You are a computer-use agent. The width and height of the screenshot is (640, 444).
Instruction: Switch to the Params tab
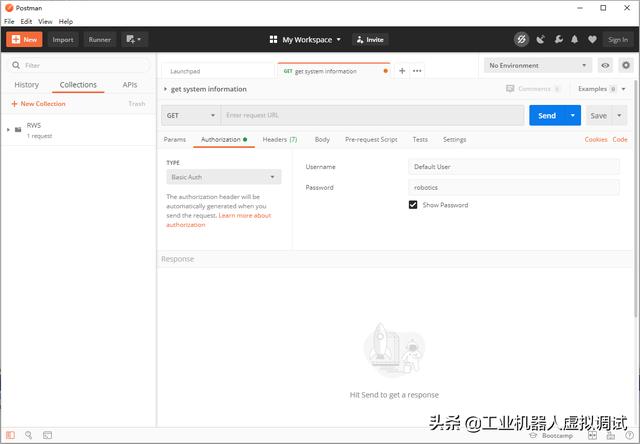coord(175,140)
